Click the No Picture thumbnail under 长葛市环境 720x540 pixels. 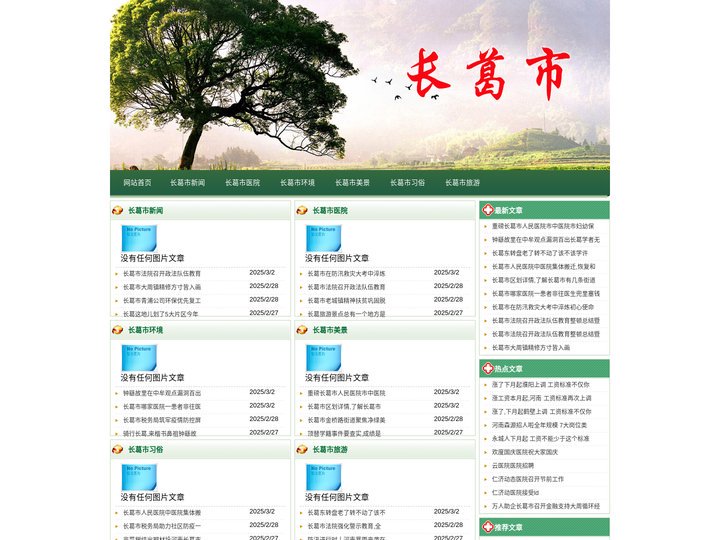click(x=139, y=357)
